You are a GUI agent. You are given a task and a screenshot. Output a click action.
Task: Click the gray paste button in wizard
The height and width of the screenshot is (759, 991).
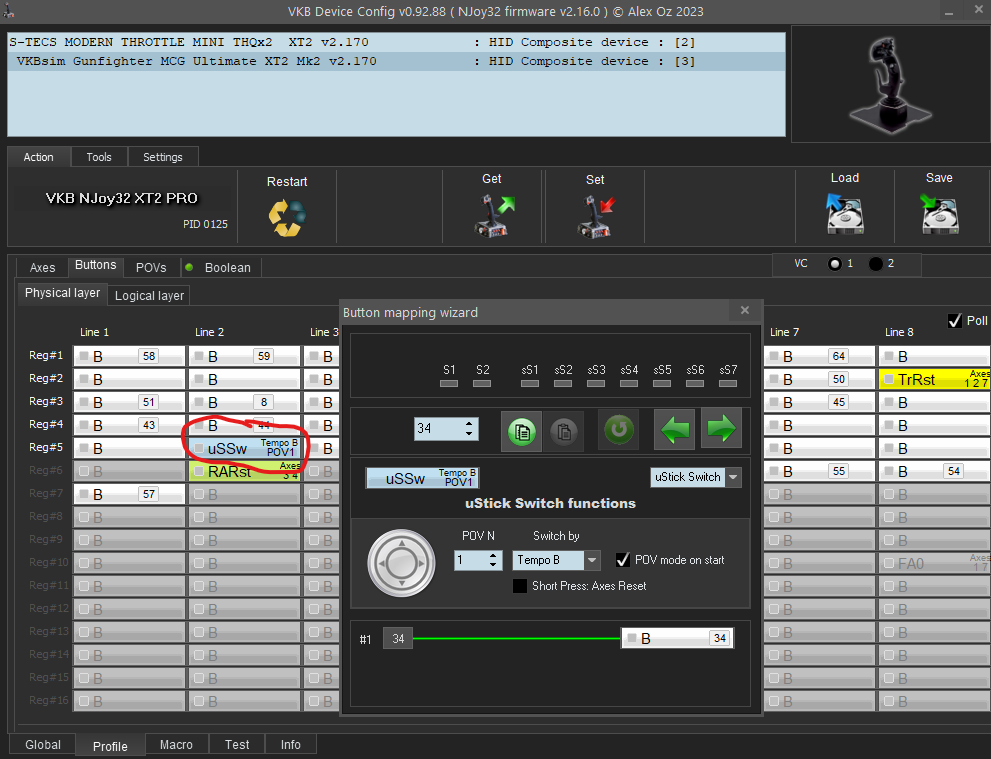(564, 431)
